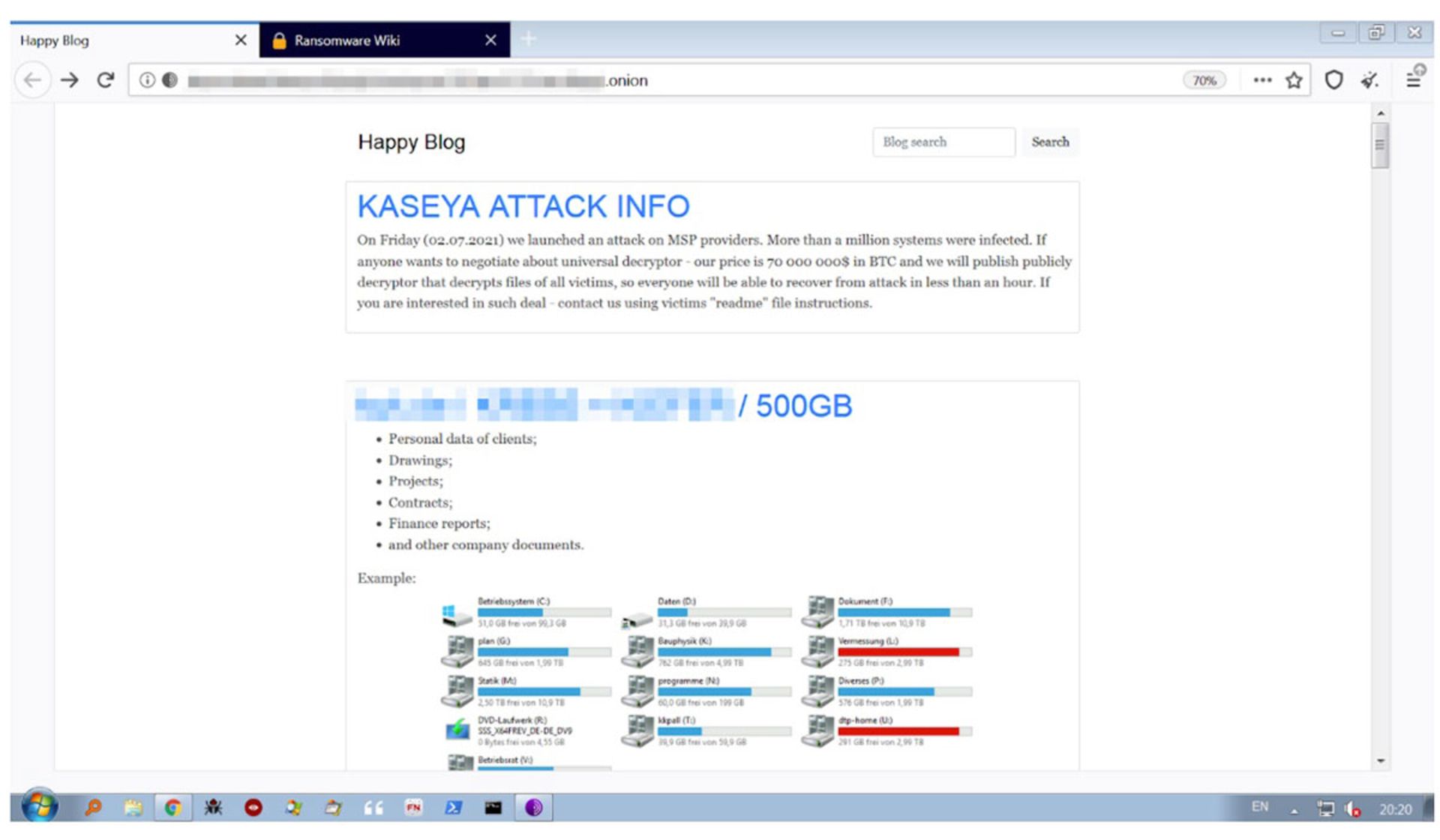Open page actions three-dot menu
The width and height of the screenshot is (1440, 840).
tap(1262, 80)
